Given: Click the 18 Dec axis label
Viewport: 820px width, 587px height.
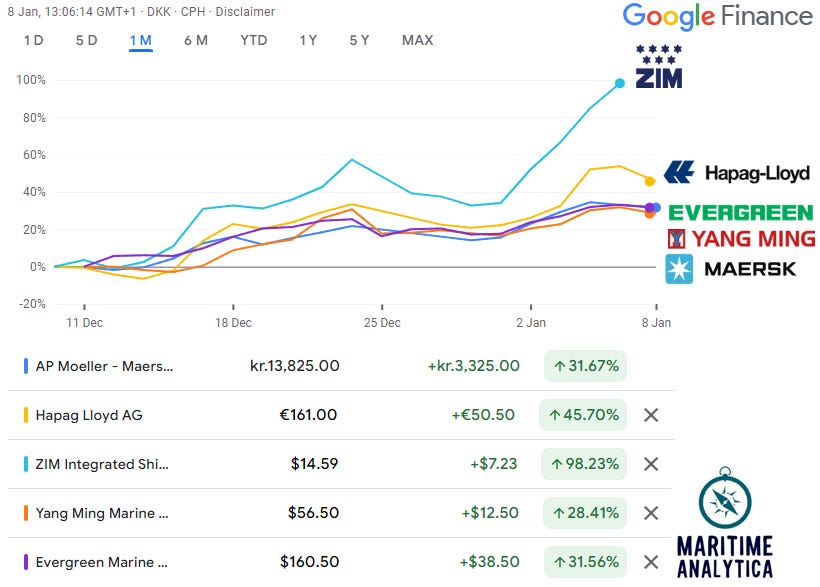Looking at the screenshot, I should 233,323.
